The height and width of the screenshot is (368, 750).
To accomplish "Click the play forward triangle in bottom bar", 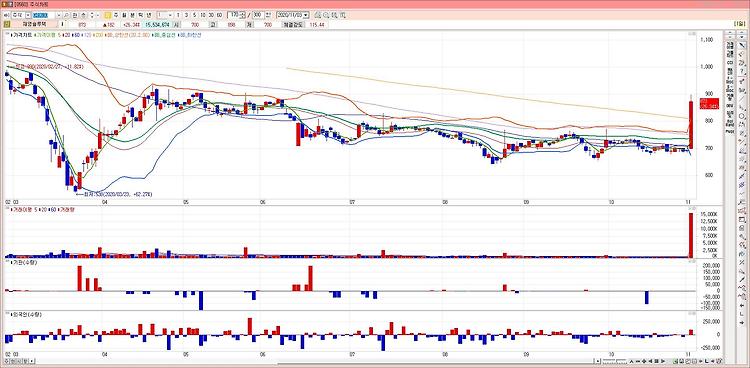I will [x=662, y=361].
